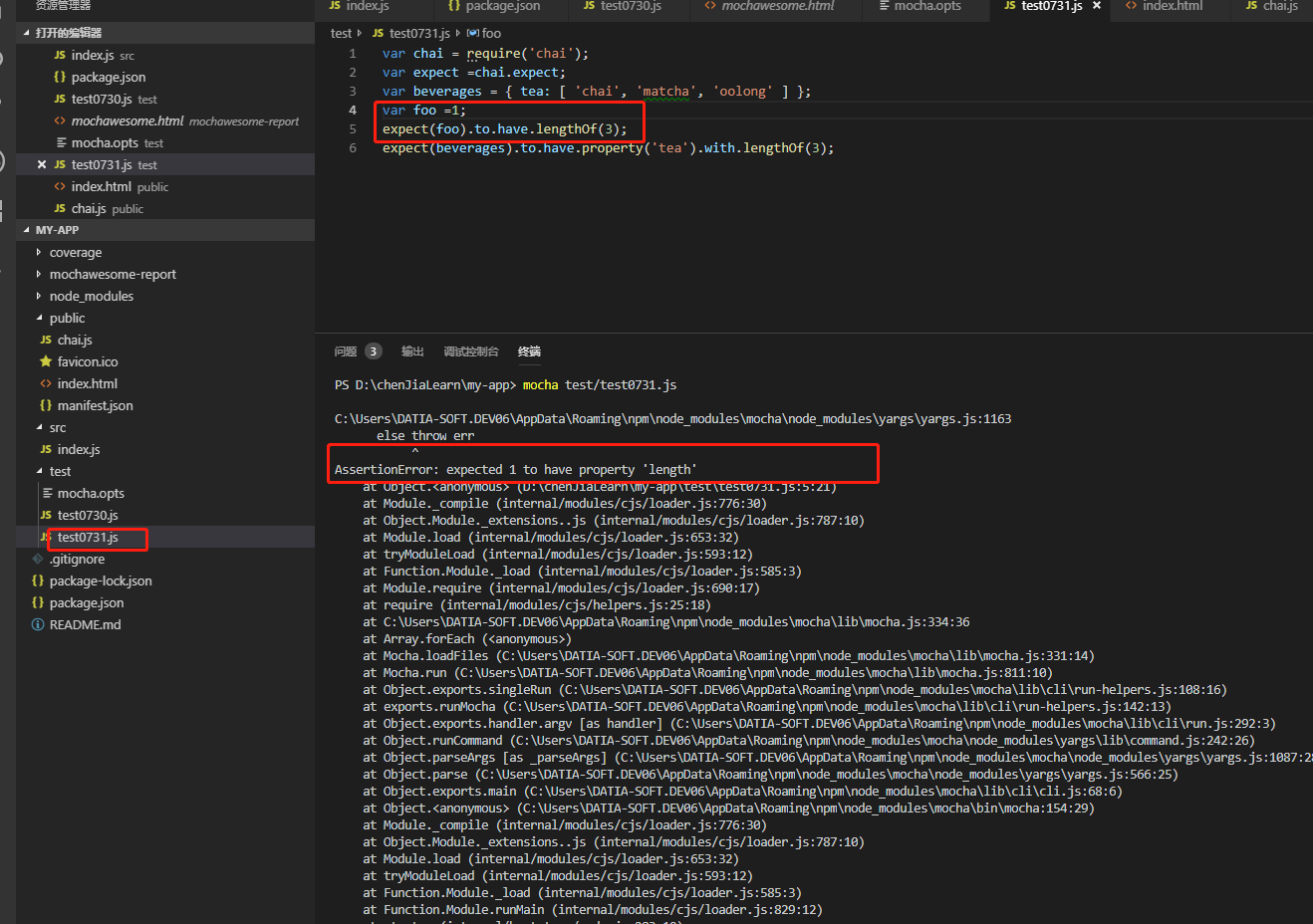The height and width of the screenshot is (924, 1313).
Task: Click the beverages declaration code line
Action: click(x=597, y=92)
